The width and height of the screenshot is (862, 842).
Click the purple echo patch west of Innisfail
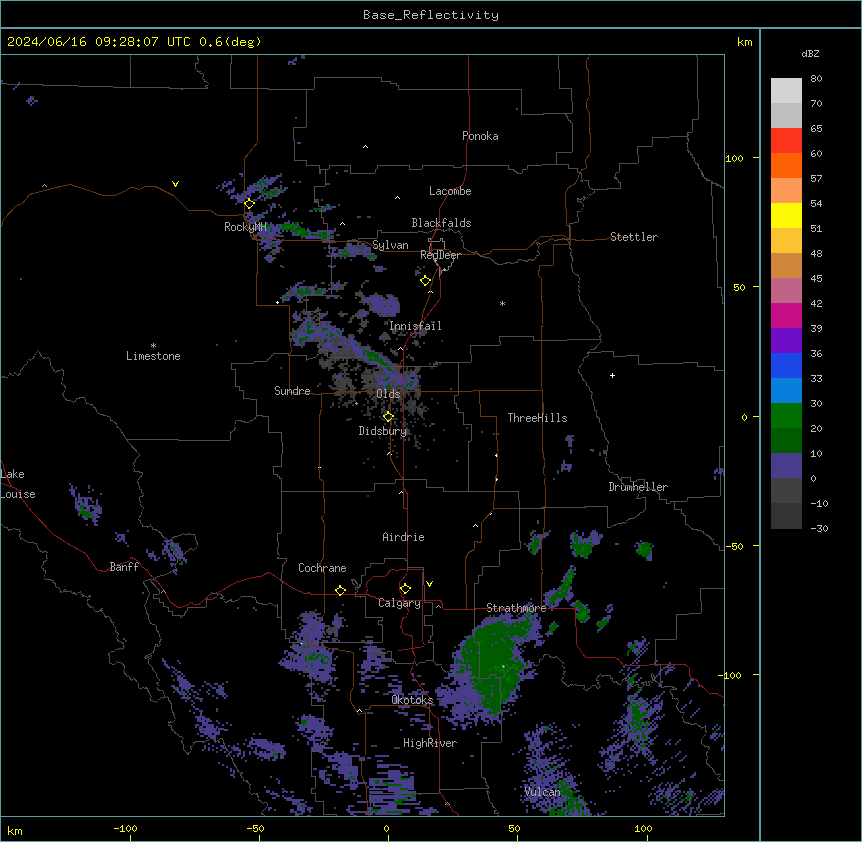point(382,304)
